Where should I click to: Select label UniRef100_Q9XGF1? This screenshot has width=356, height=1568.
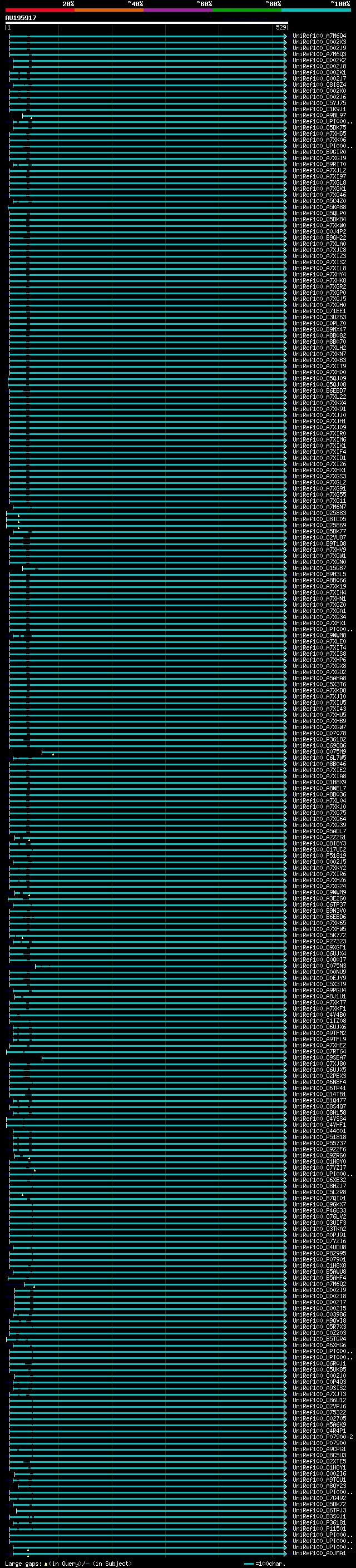click(319, 947)
